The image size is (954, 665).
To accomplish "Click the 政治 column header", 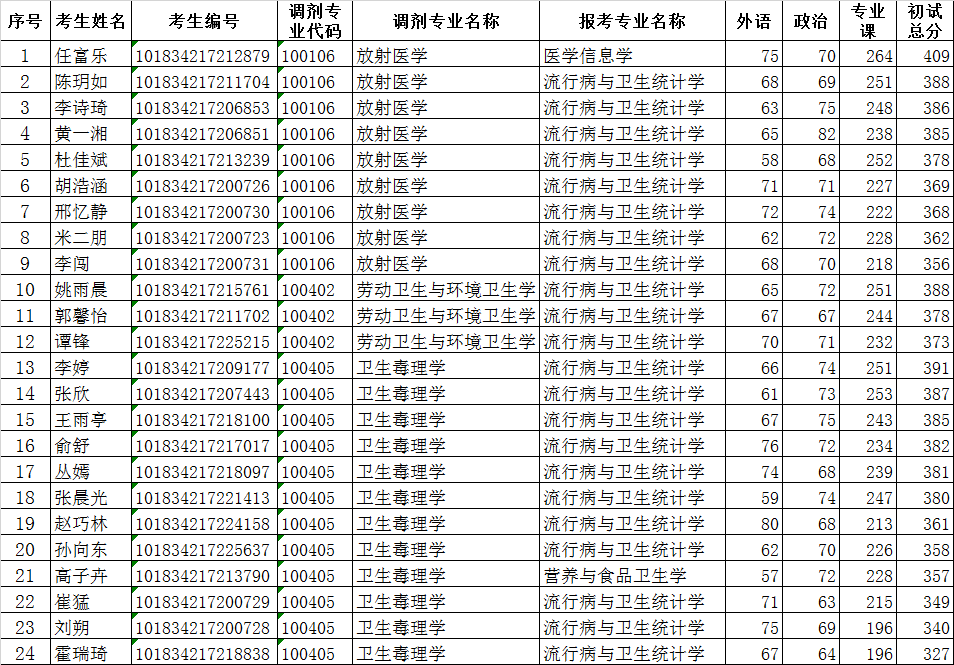I will [810, 21].
